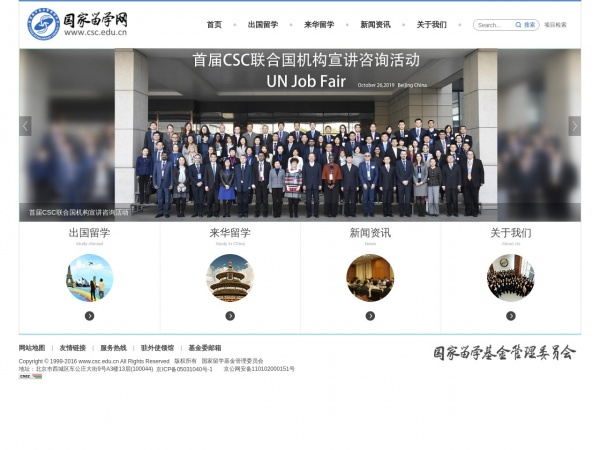Image resolution: width=600 pixels, height=450 pixels.
Task: Click the 关于我们 card heading
Action: (x=511, y=233)
